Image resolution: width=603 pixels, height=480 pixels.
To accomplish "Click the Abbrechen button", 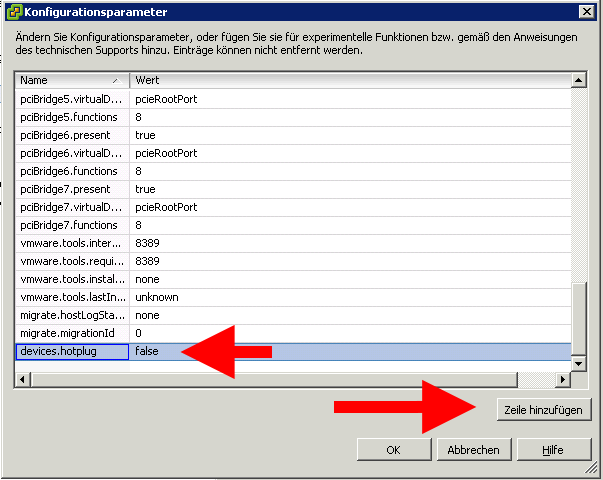I will pos(473,450).
